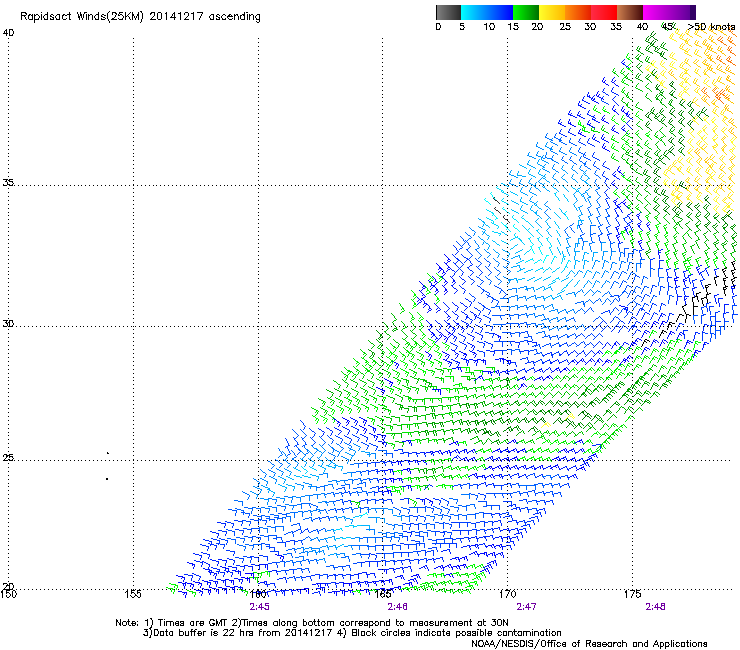The height and width of the screenshot is (650, 740).
Task: Click the gray 0-5 knot swatch in the color bar
Action: click(x=448, y=12)
